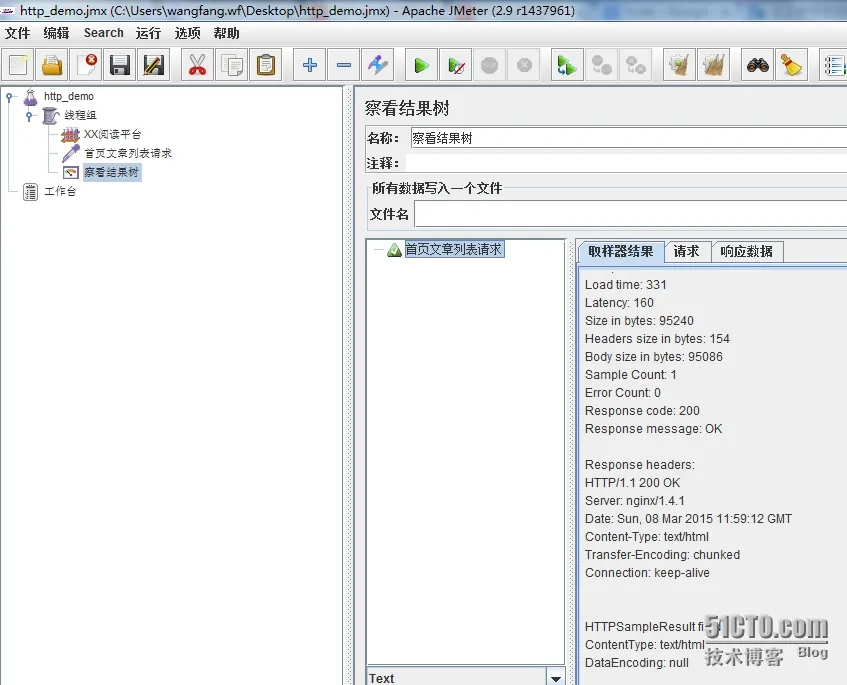Open the 选项 menu
This screenshot has width=847, height=685.
coord(187,33)
